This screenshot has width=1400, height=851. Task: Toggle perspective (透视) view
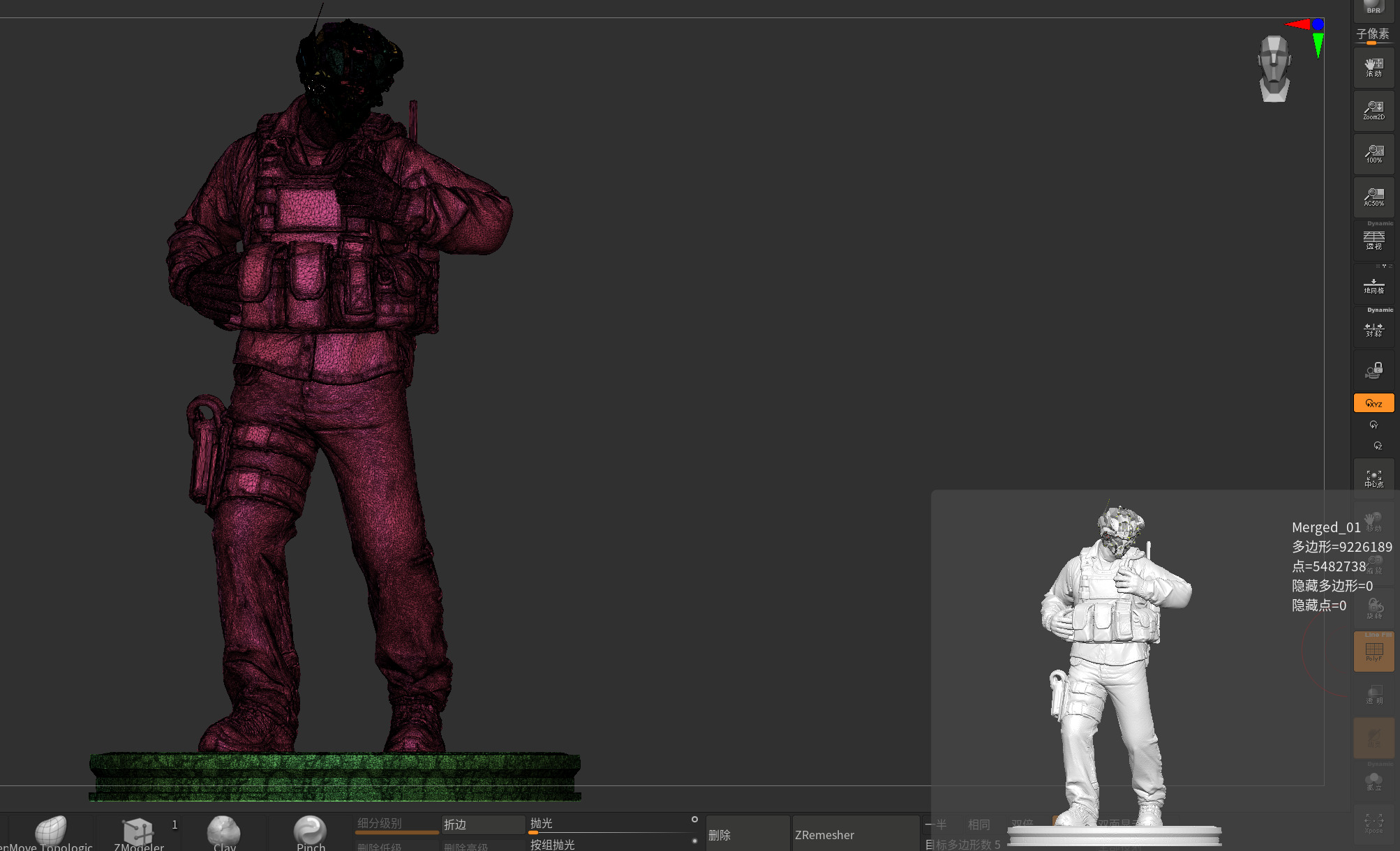1373,240
